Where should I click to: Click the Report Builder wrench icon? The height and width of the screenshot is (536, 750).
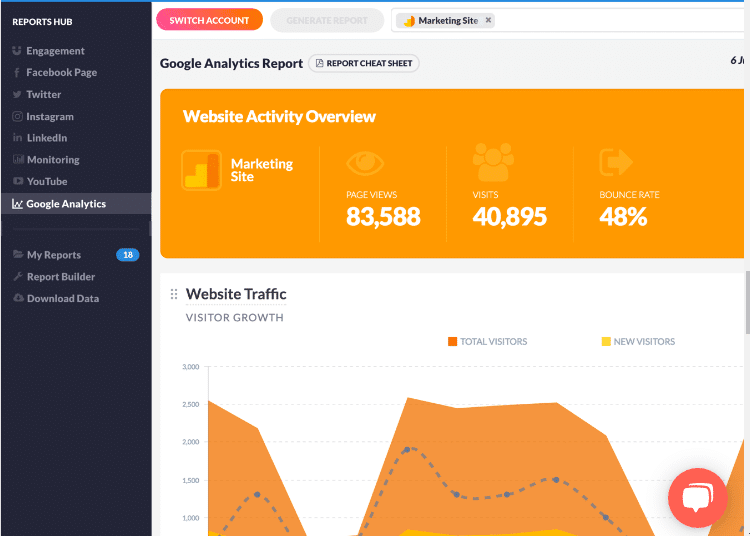point(18,276)
